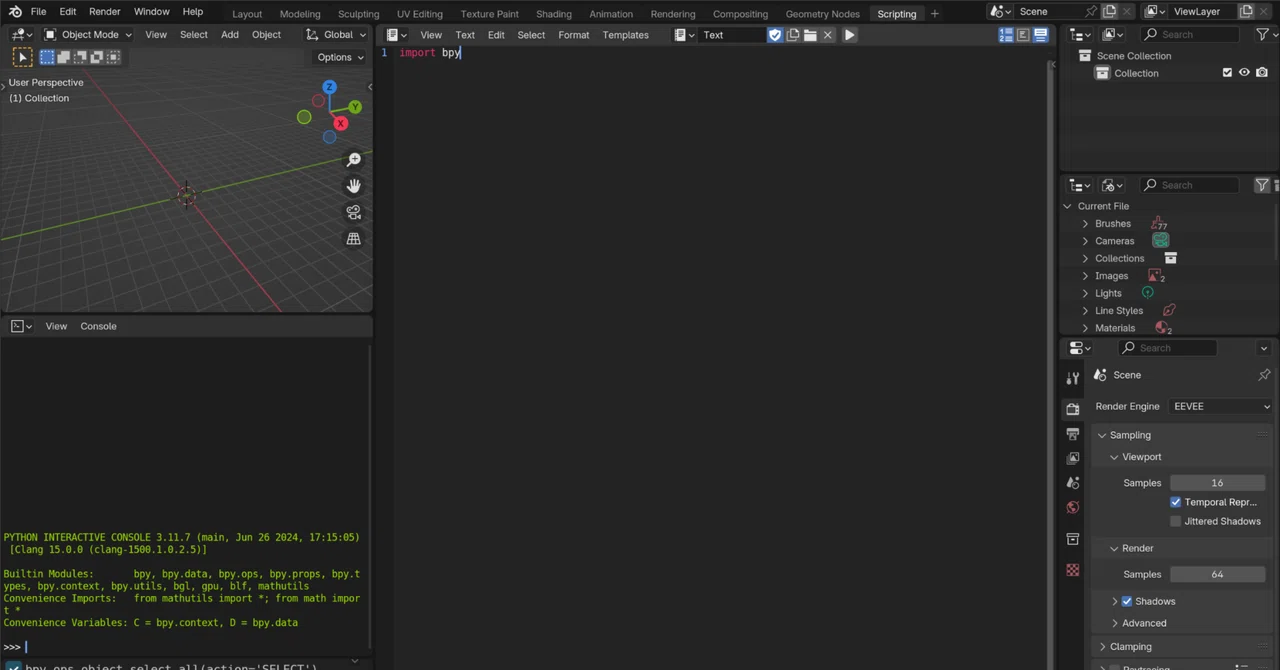This screenshot has width=1280, height=670.
Task: Adjust viewport Samples value 16
Action: (x=1217, y=483)
